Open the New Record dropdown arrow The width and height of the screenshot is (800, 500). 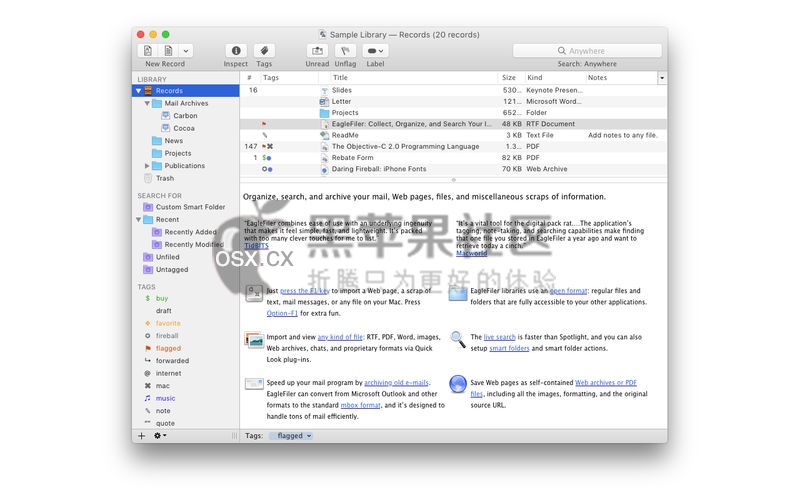coord(186,51)
